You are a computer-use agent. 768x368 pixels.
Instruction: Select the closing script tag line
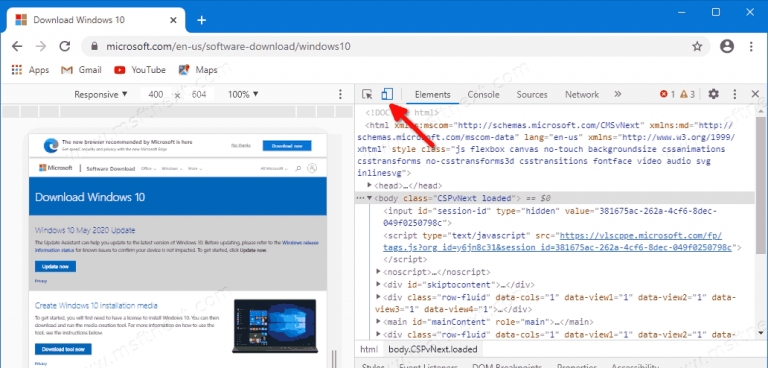[405, 260]
